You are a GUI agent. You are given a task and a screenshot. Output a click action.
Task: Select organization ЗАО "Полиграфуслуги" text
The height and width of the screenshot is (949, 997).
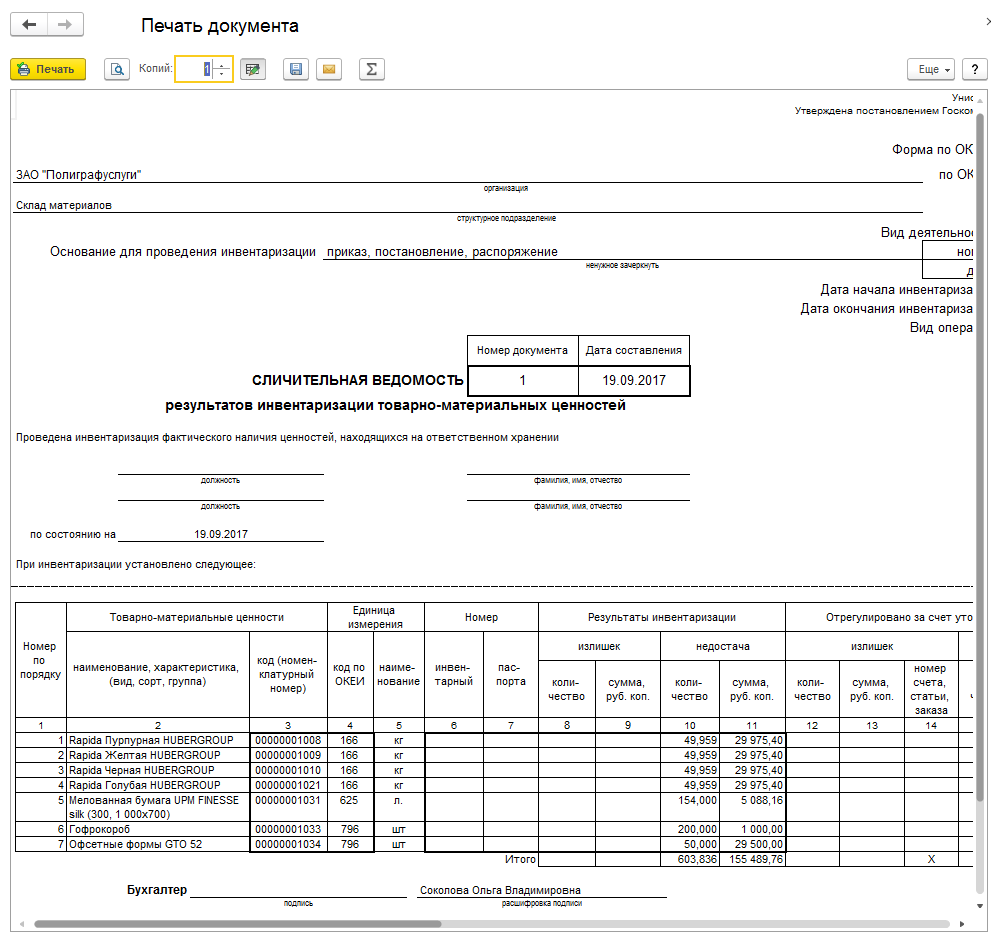pos(78,175)
